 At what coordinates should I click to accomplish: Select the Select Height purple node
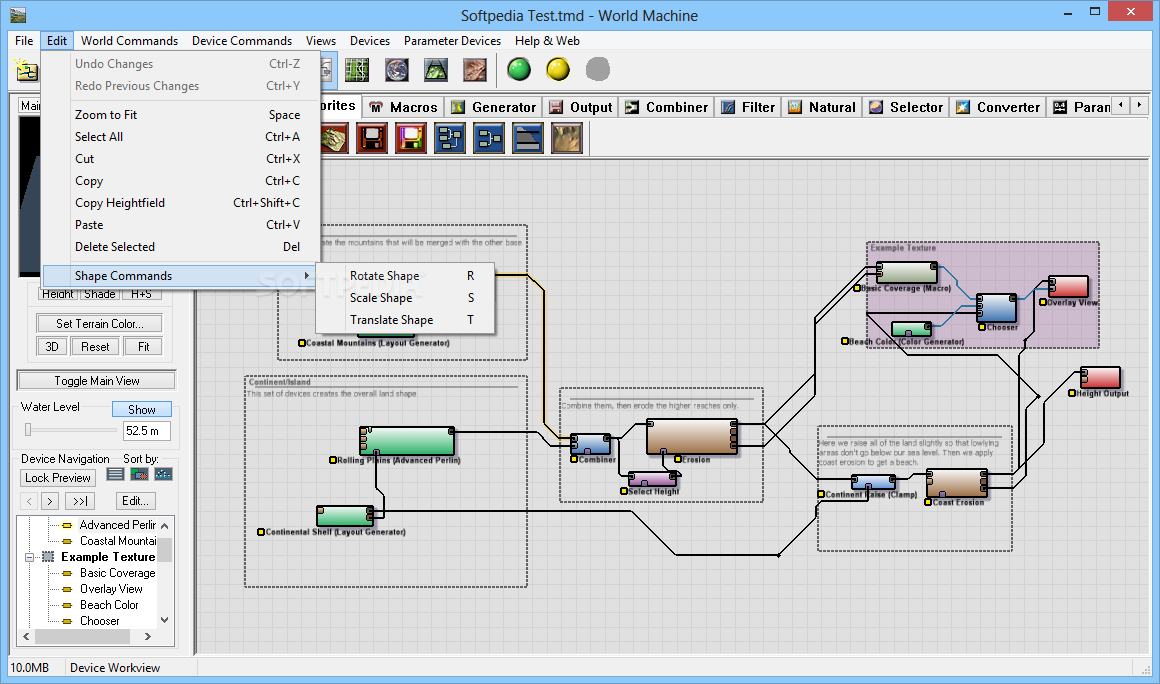pos(652,479)
